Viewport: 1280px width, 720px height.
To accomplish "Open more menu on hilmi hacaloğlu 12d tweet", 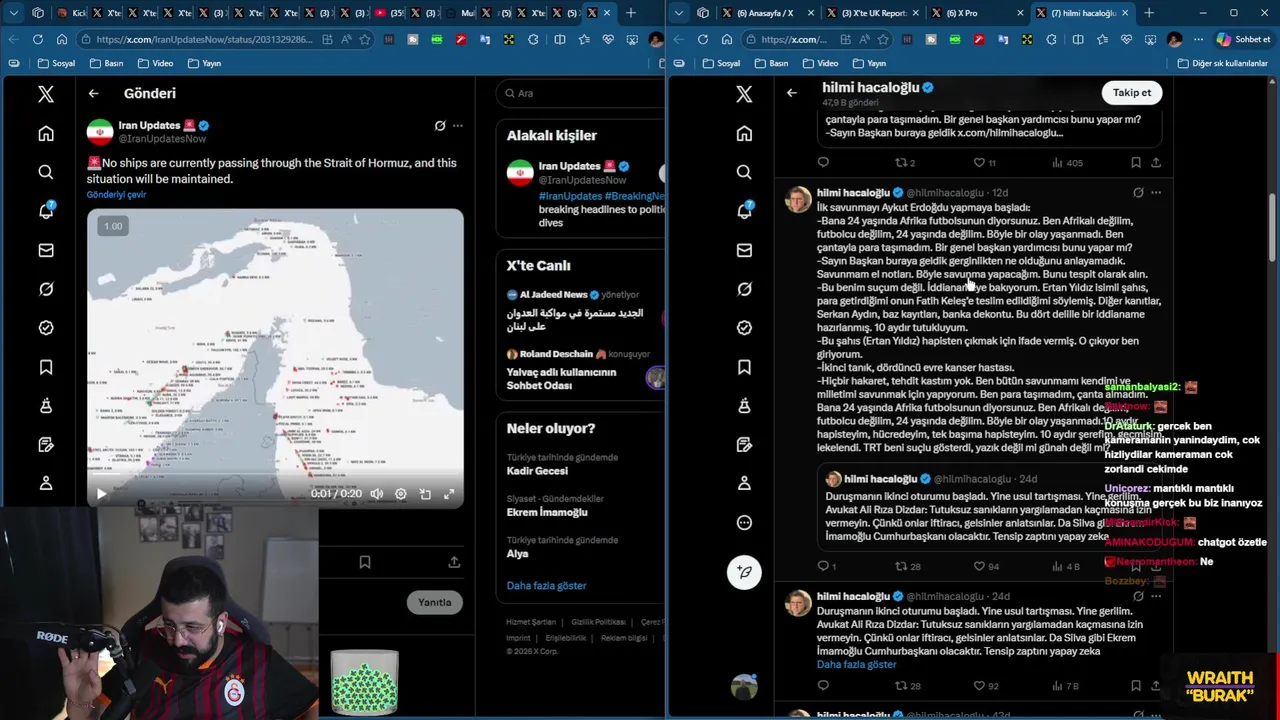I will click(x=1156, y=192).
